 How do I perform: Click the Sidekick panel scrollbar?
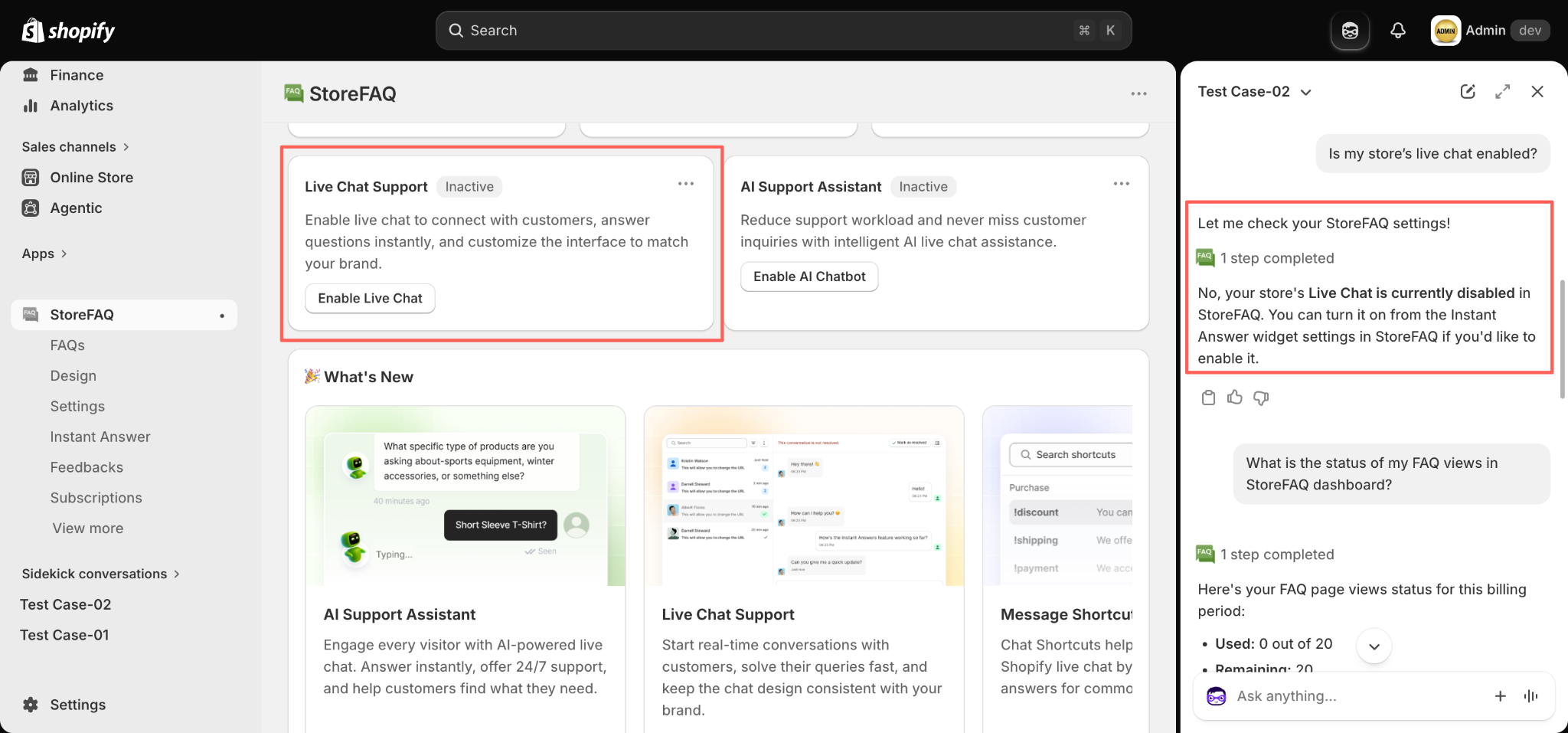(x=1563, y=339)
